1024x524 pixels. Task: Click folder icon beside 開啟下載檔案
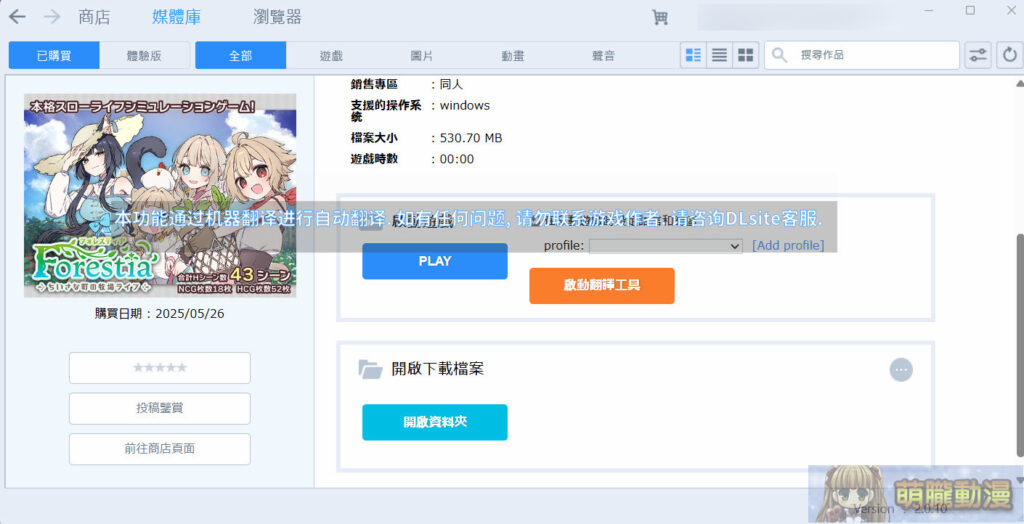370,369
